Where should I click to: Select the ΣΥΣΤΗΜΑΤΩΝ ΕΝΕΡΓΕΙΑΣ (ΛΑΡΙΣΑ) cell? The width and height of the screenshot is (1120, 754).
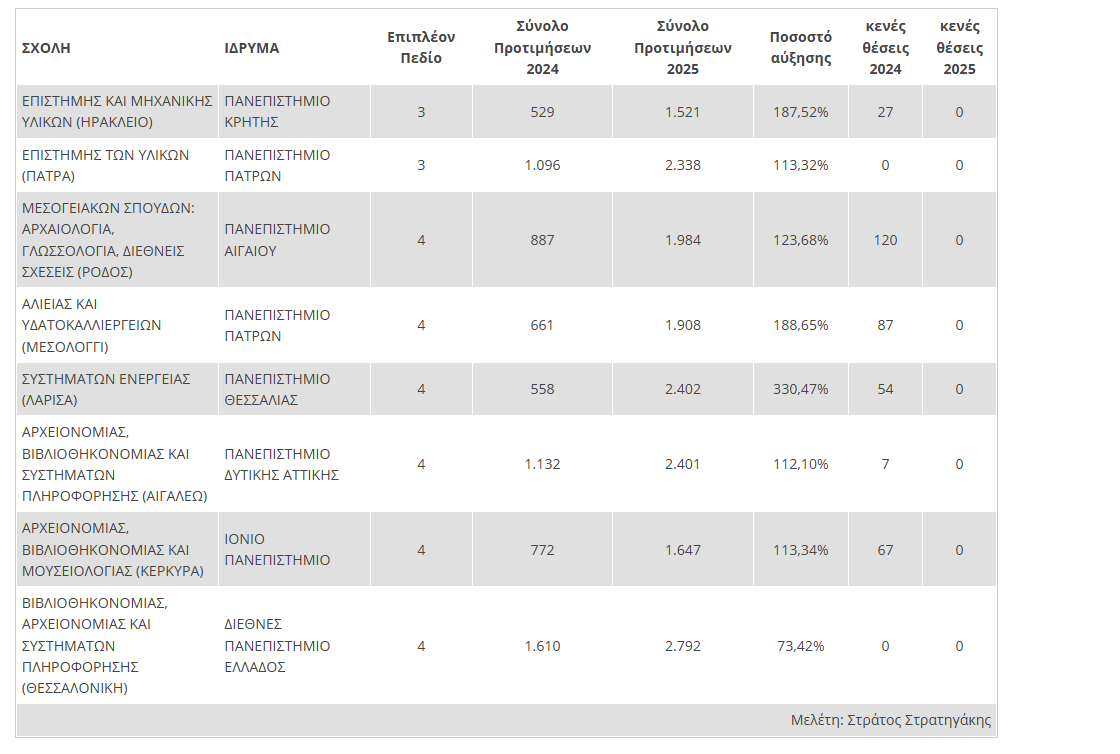(x=106, y=389)
